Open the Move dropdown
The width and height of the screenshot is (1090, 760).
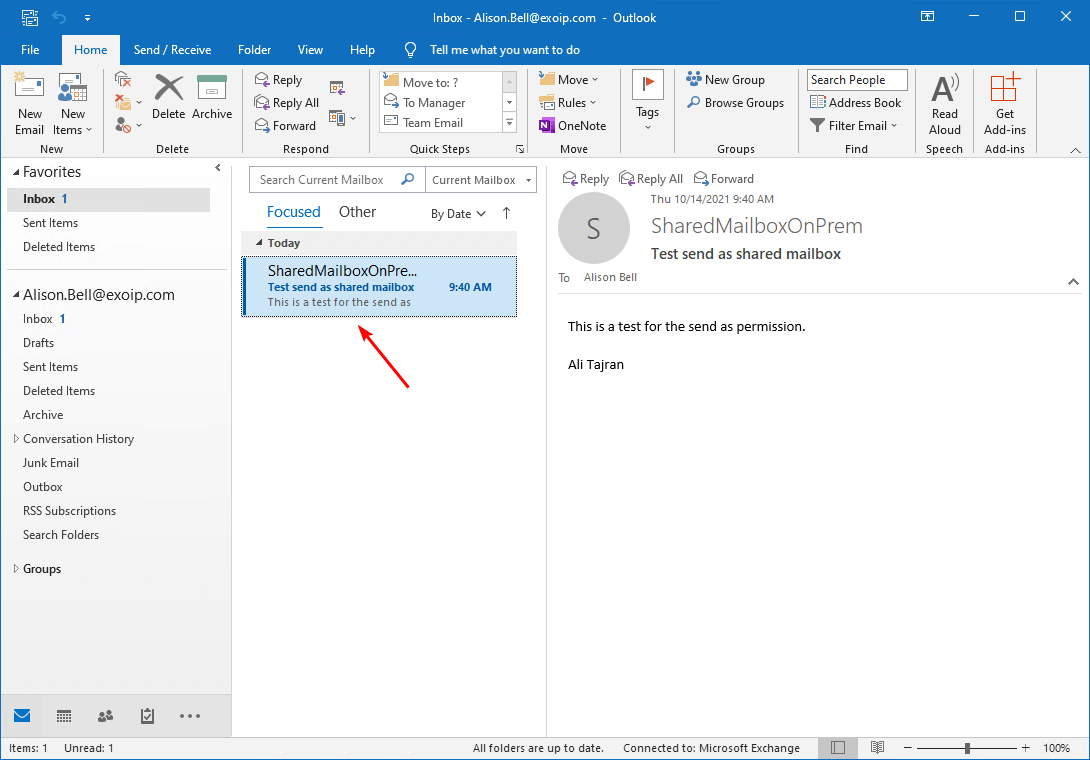pyautogui.click(x=569, y=80)
